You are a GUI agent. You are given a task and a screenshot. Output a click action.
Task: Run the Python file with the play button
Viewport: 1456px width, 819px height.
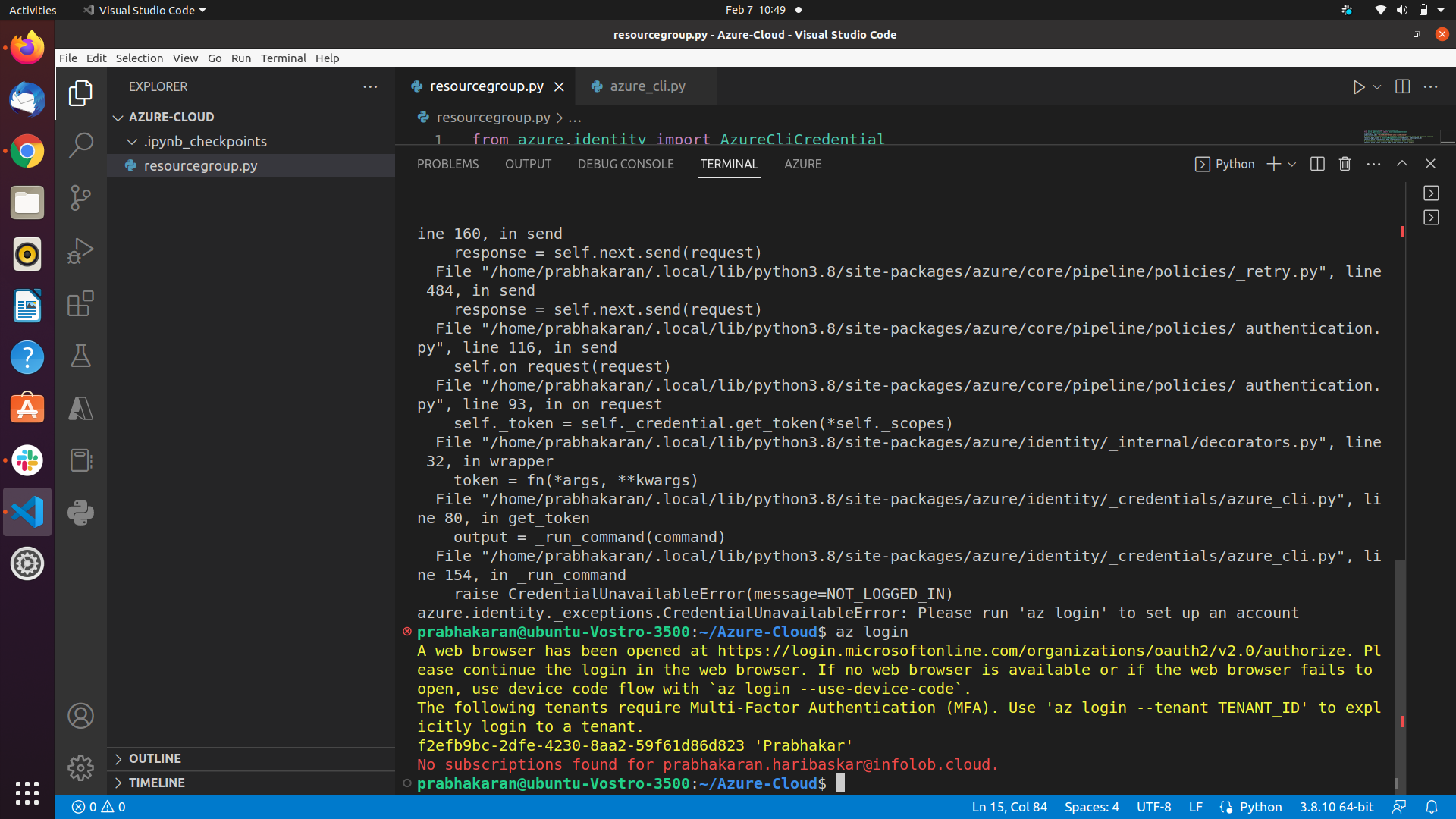point(1360,86)
